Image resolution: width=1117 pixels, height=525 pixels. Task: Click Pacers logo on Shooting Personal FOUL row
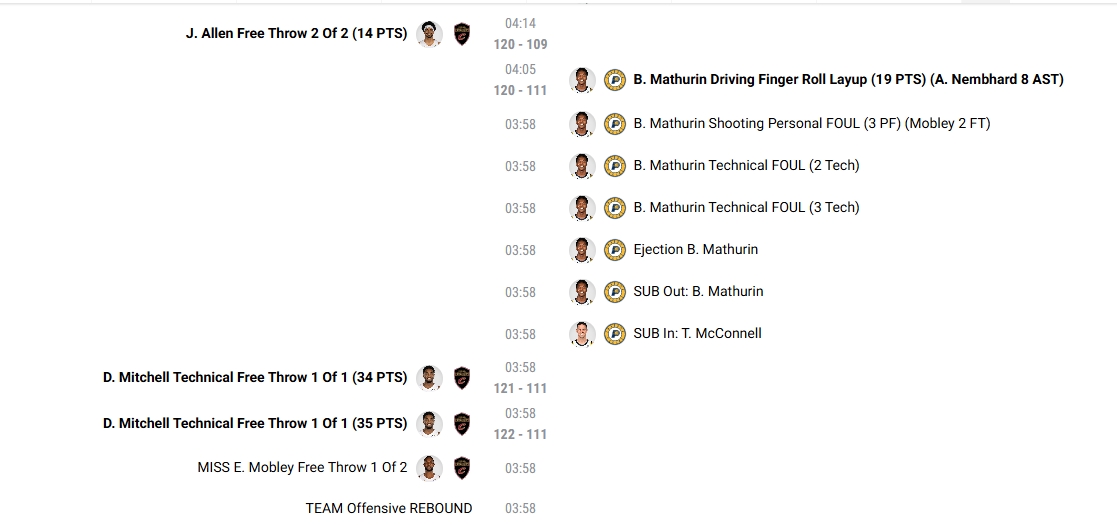coord(615,124)
